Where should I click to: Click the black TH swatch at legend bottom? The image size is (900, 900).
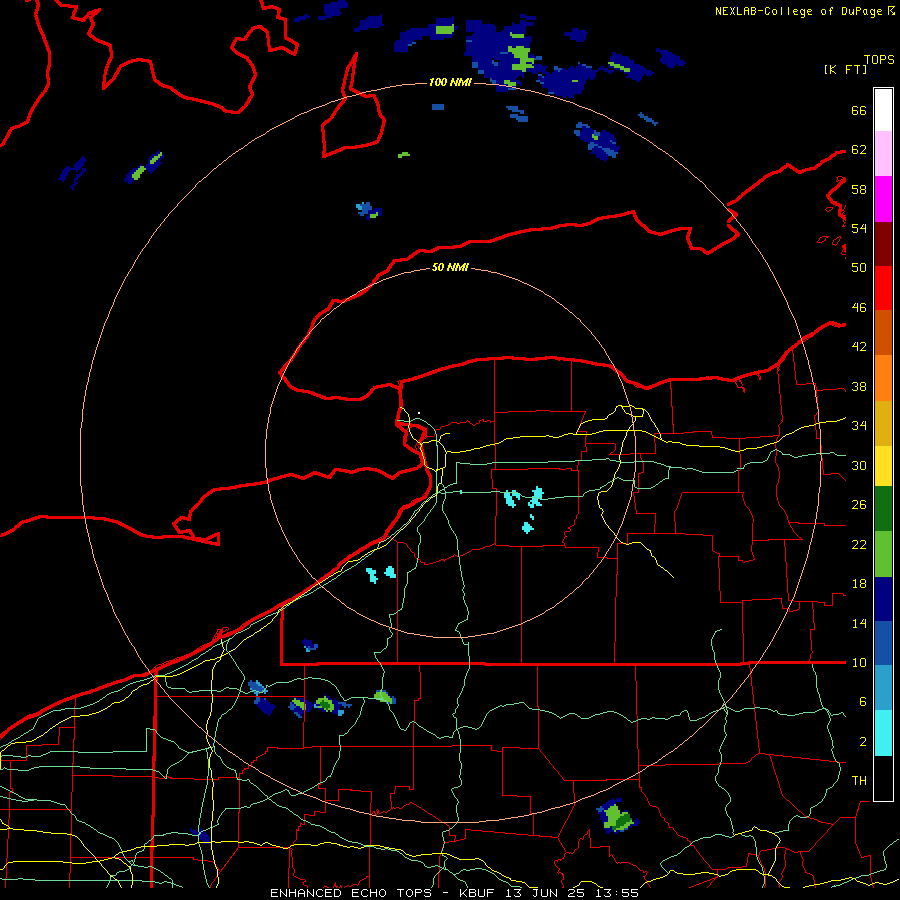tap(883, 778)
